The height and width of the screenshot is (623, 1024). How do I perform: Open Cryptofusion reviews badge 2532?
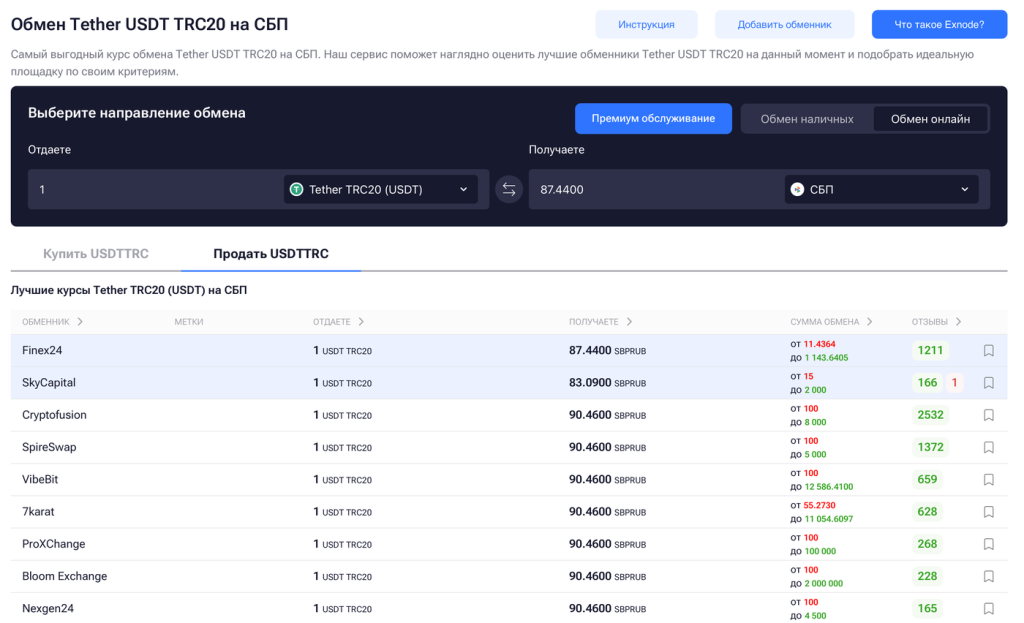tap(930, 415)
